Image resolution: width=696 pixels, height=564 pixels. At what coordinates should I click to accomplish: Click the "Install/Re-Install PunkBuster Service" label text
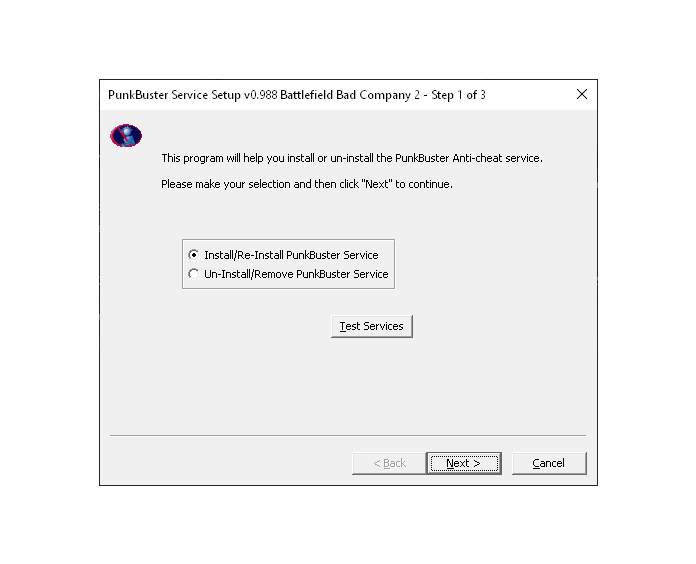[291, 255]
